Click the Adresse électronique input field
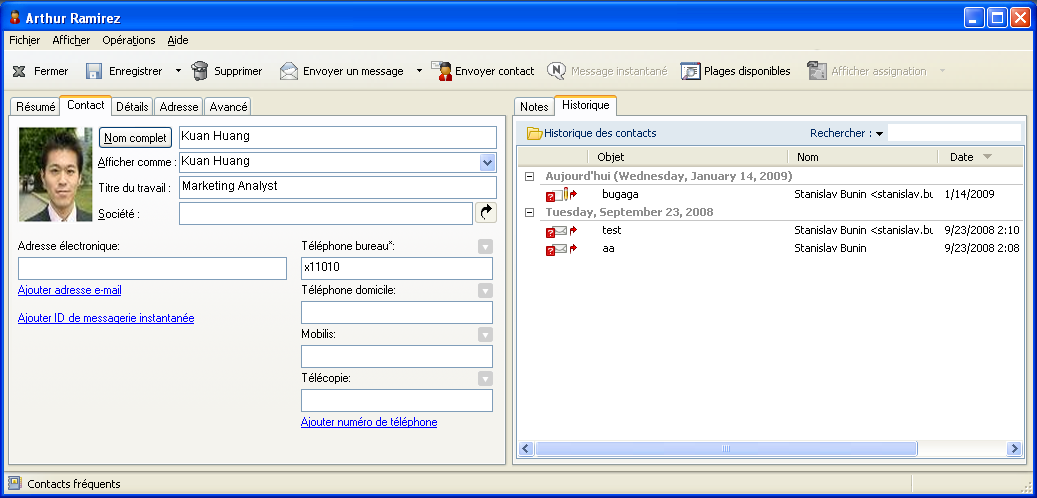 152,269
